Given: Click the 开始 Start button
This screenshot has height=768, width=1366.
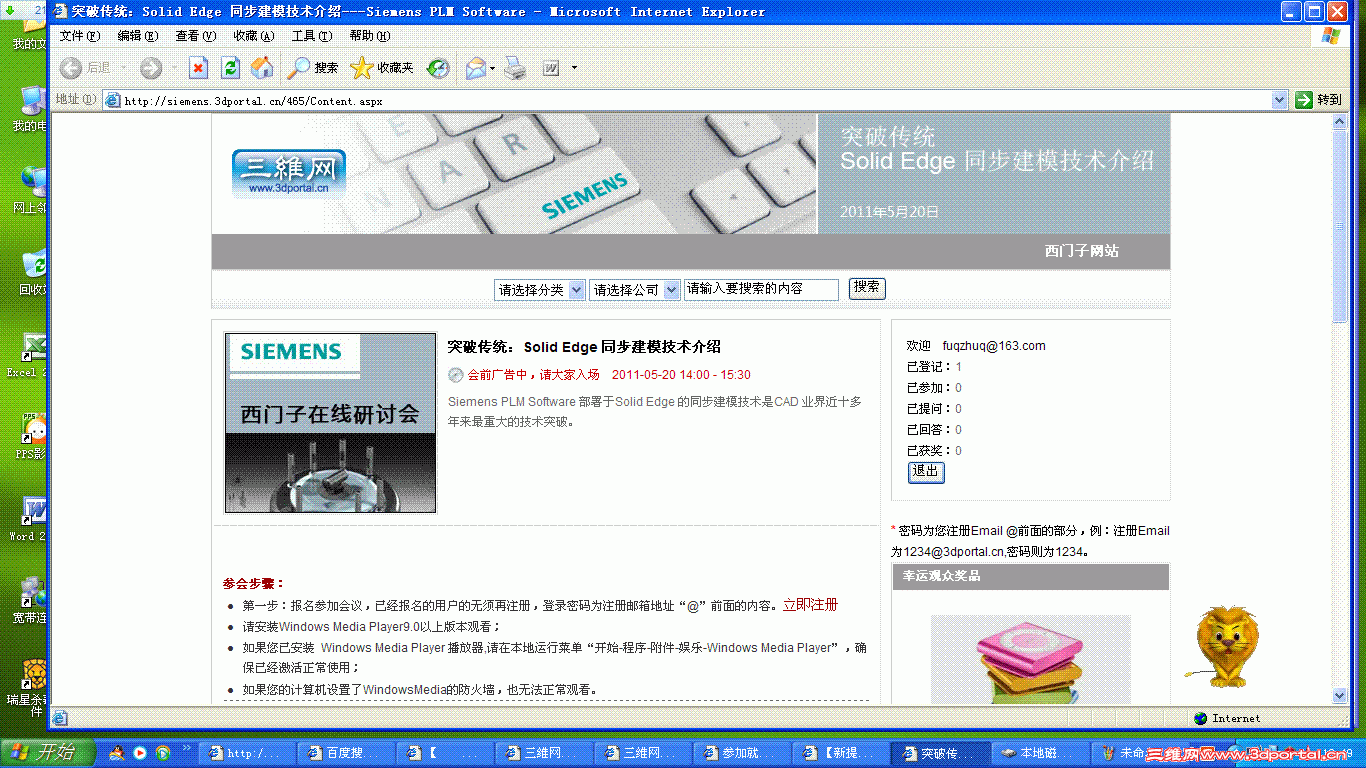Looking at the screenshot, I should point(47,752).
